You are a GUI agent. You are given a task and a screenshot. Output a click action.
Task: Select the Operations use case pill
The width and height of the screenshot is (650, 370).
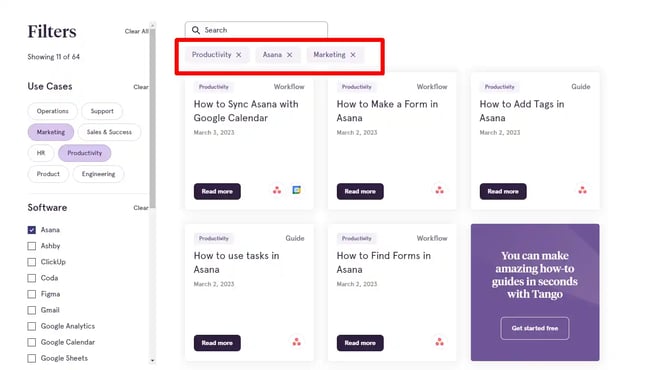52,111
